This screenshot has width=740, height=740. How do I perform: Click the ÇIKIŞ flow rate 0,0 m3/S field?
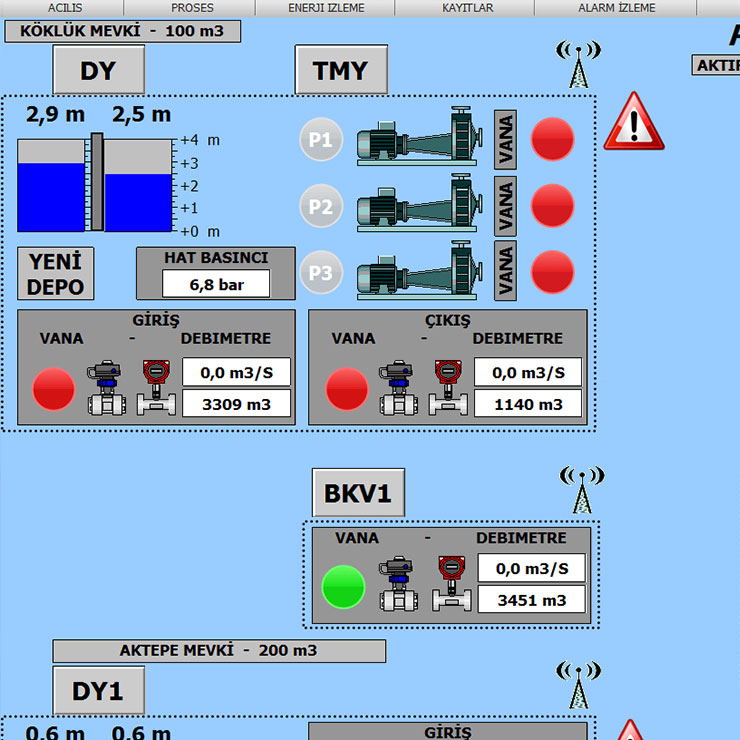(x=528, y=372)
